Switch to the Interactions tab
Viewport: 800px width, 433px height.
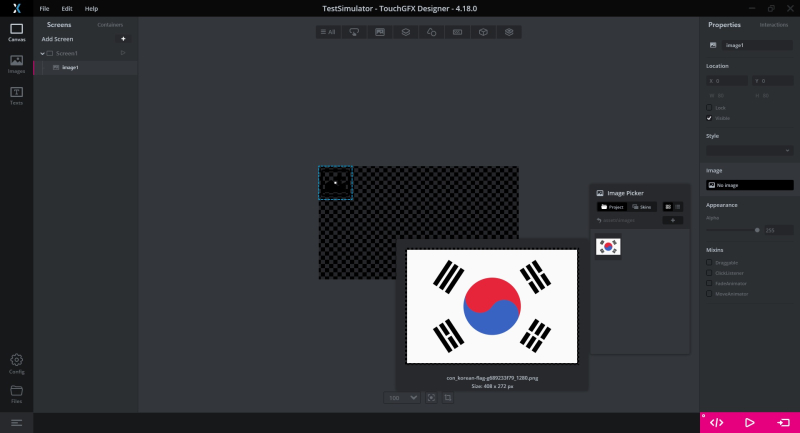[774, 24]
